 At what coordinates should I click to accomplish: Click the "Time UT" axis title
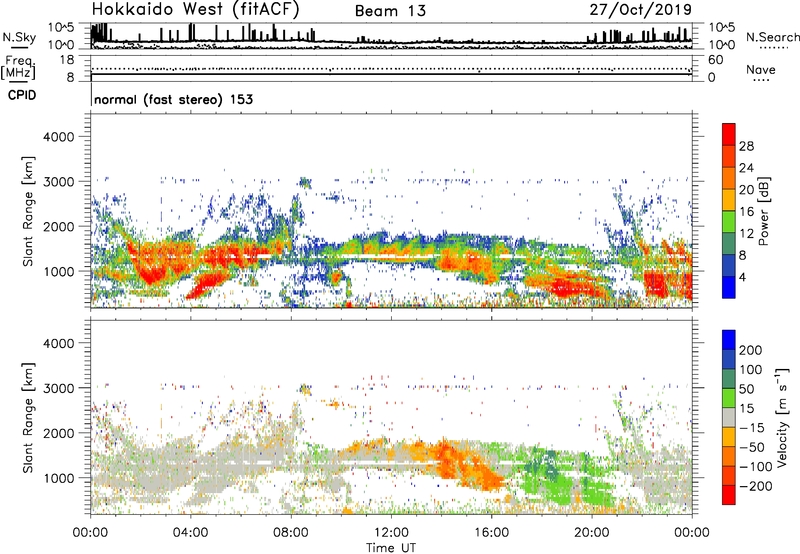pyautogui.click(x=391, y=547)
